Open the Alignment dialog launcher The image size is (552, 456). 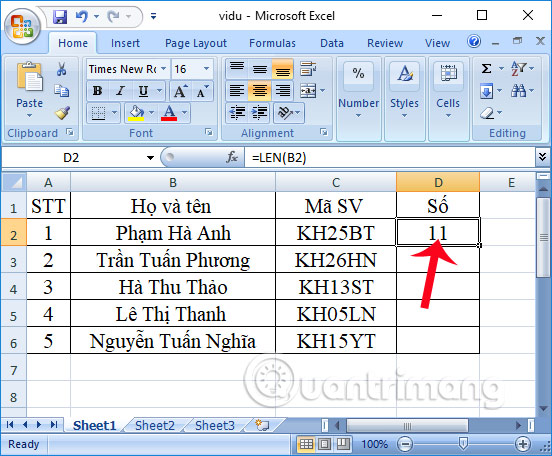[x=324, y=132]
